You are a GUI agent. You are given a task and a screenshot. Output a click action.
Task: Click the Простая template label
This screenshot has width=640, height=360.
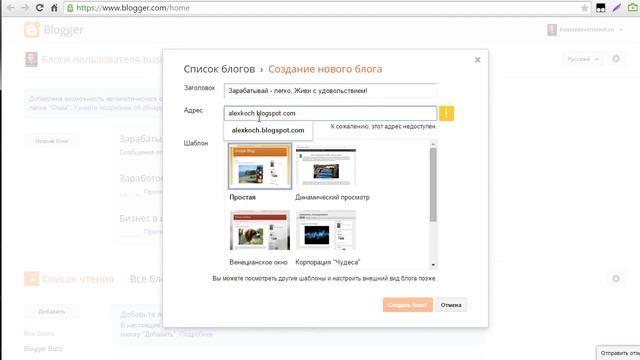coord(242,197)
